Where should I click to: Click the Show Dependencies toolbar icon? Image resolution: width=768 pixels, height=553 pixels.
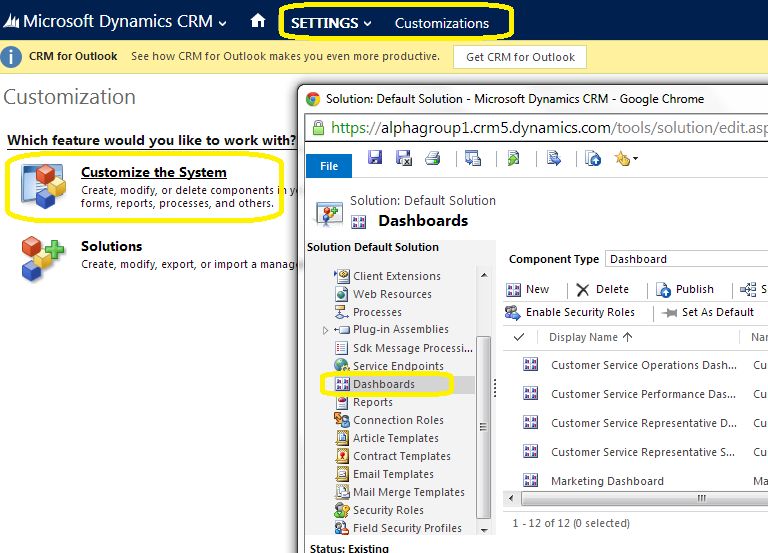(473, 158)
